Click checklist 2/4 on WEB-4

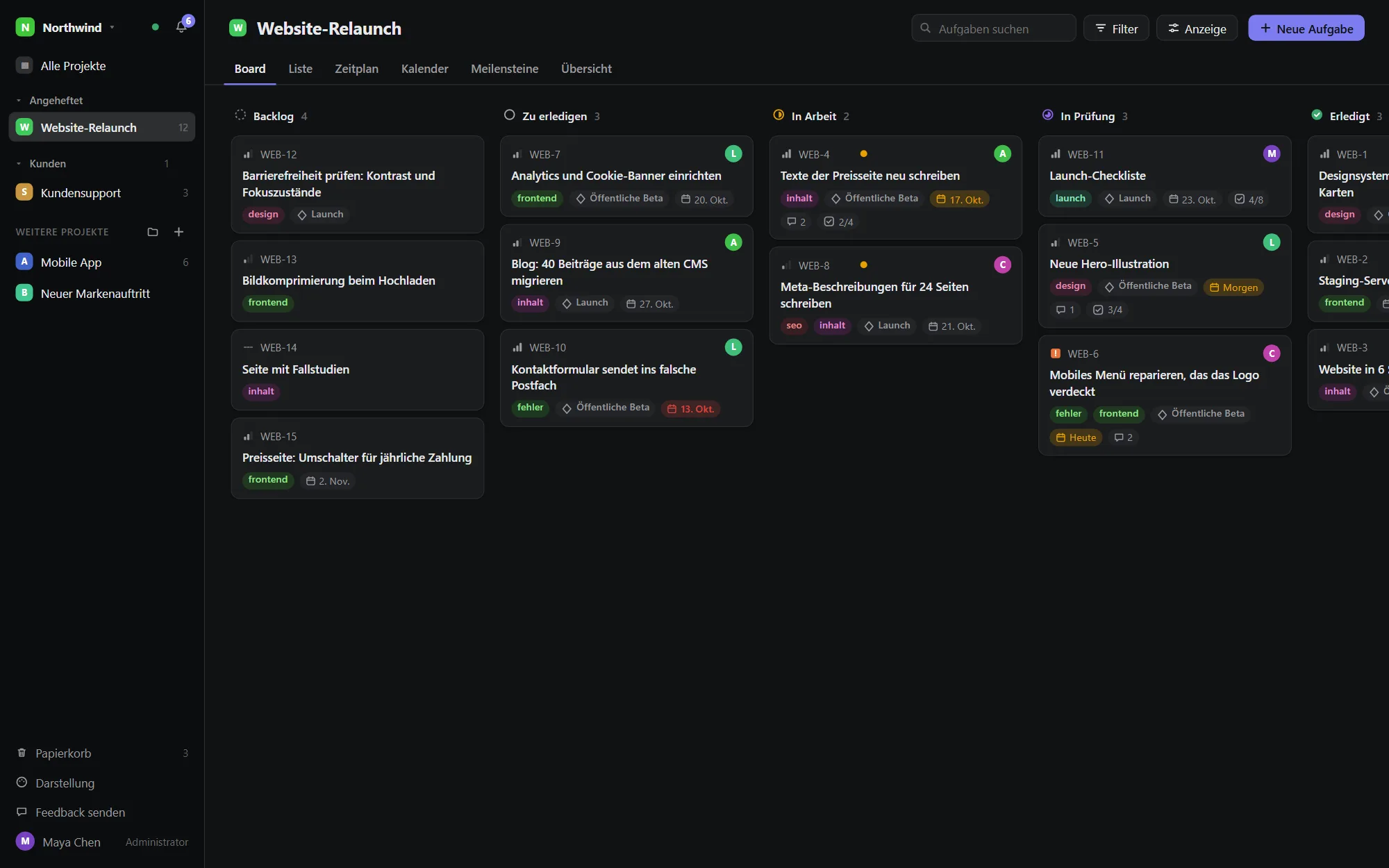coord(838,222)
